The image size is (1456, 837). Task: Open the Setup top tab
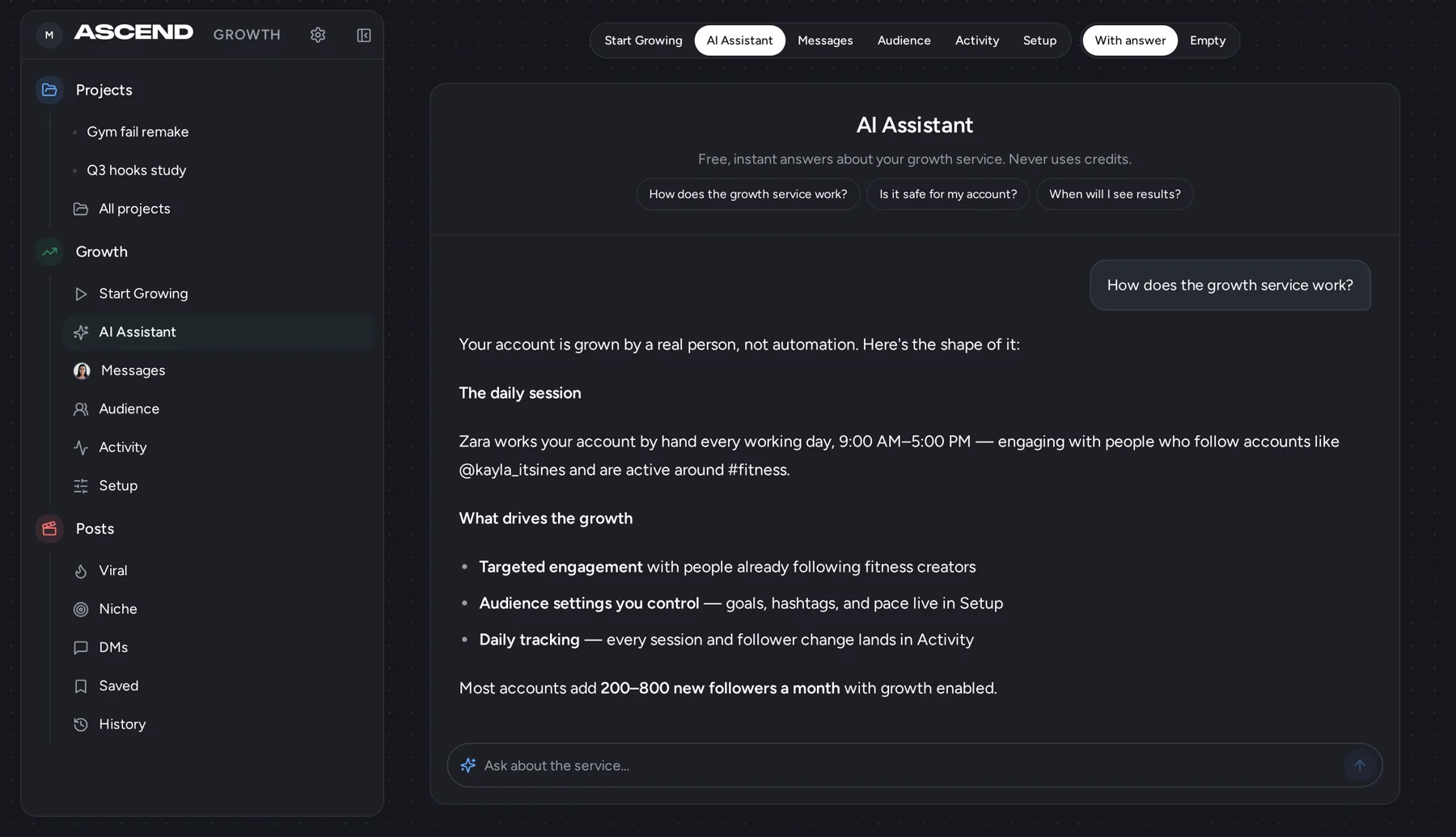[x=1039, y=40]
